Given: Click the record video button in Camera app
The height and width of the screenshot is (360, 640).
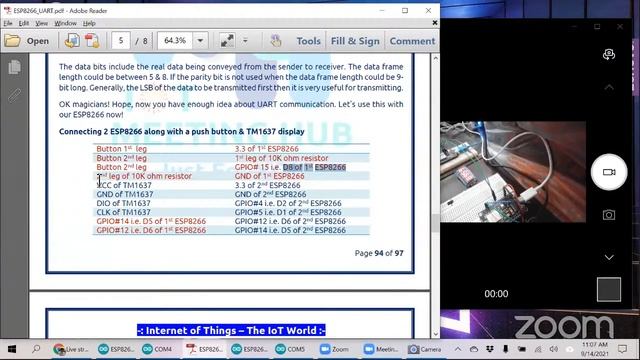Looking at the screenshot, I should [609, 172].
